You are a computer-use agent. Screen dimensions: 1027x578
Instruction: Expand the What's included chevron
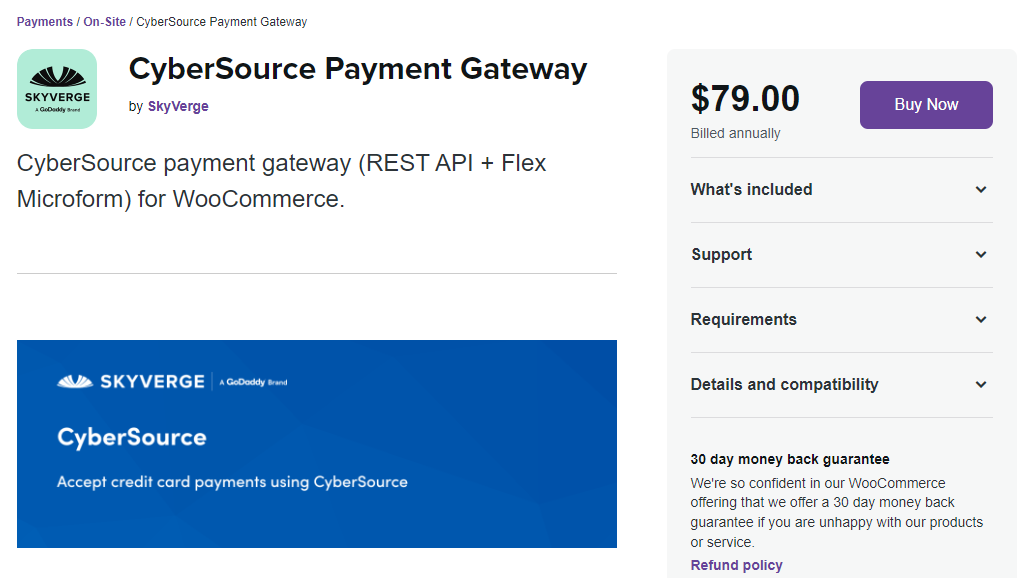(x=981, y=190)
